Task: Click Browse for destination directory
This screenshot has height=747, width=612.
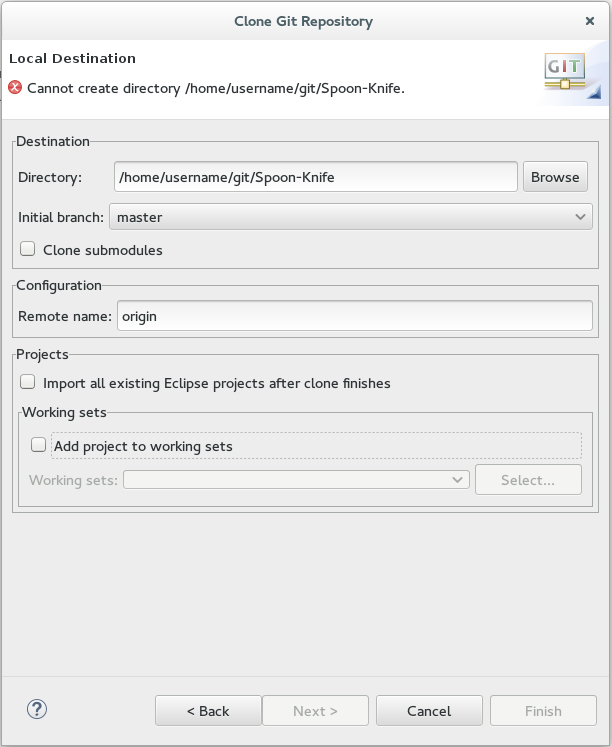Action: 555,177
